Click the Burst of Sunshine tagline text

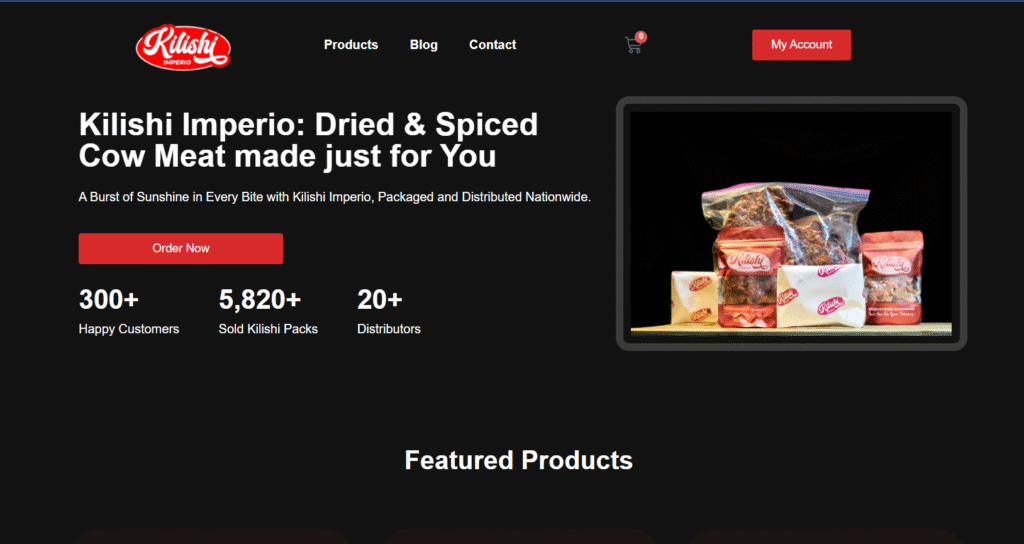(334, 197)
